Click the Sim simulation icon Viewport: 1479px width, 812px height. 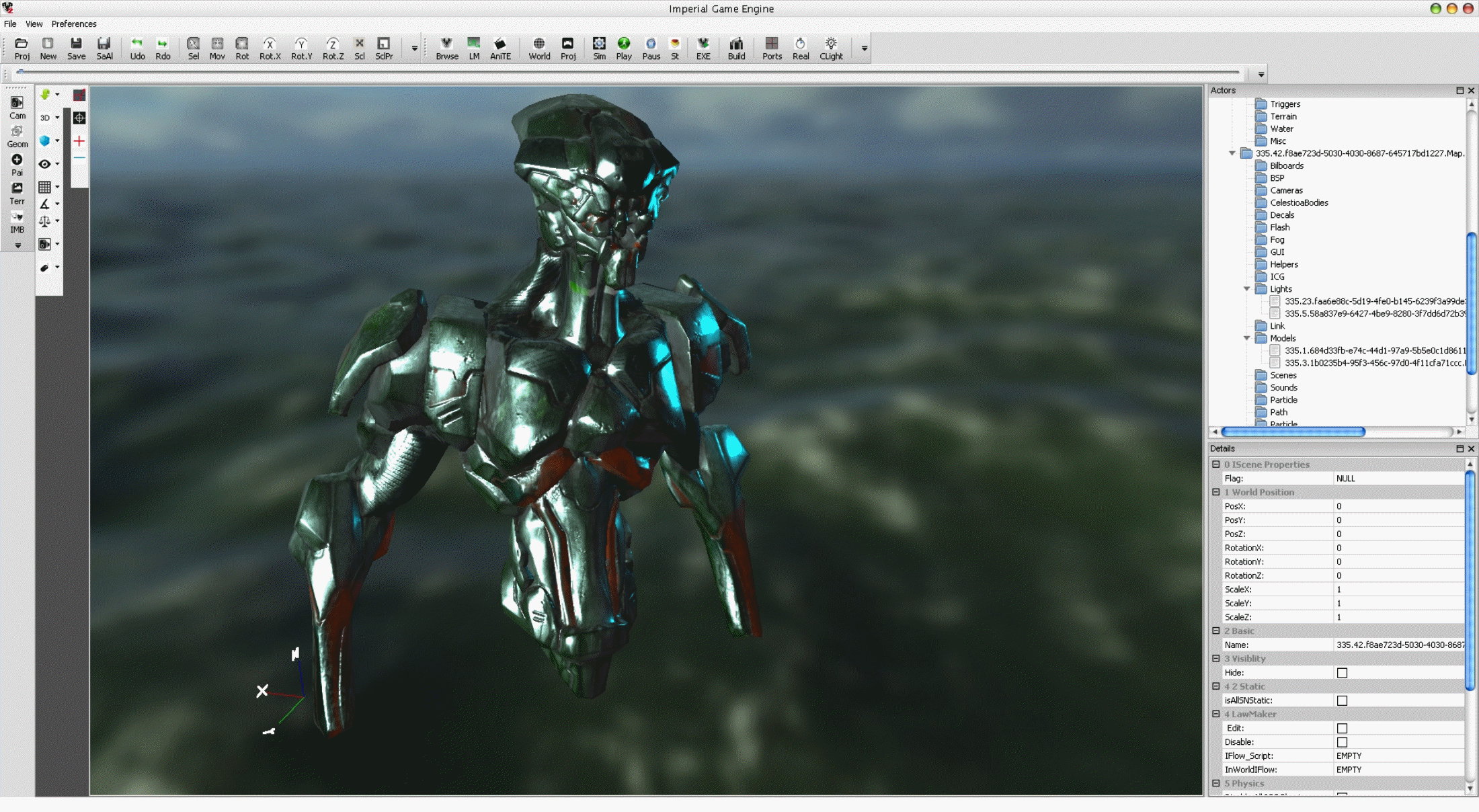click(599, 48)
